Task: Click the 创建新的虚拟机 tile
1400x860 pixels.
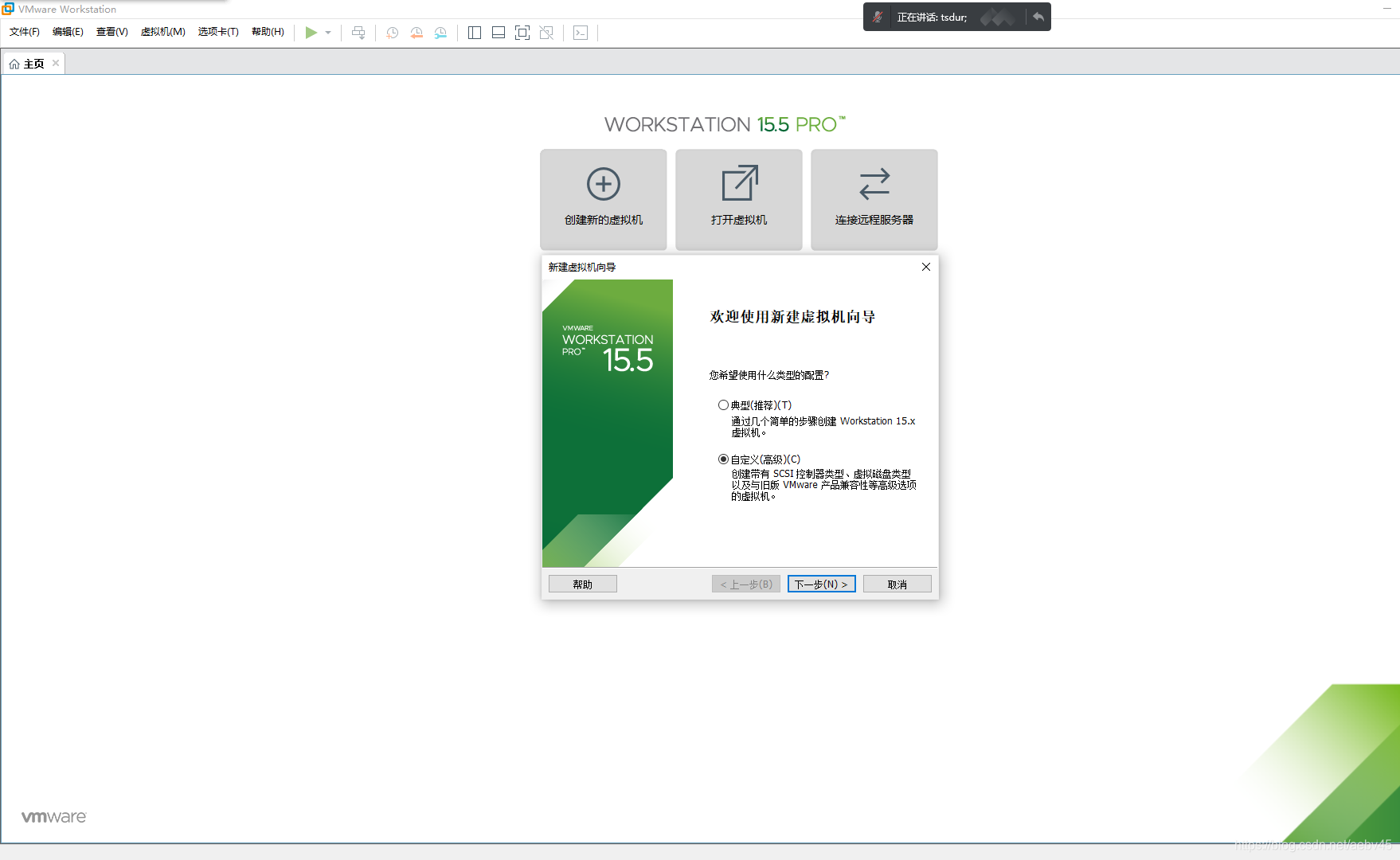Action: (x=604, y=200)
